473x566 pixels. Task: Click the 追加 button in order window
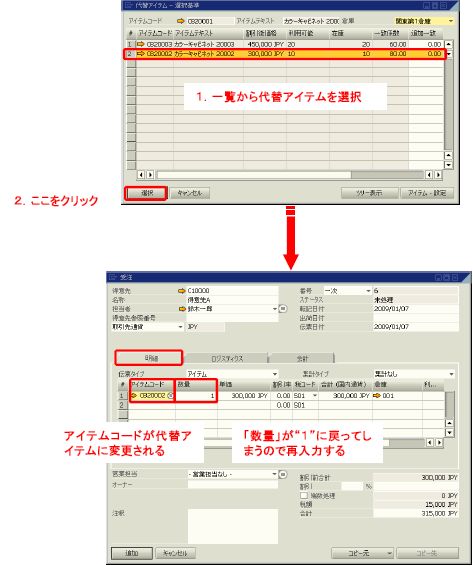point(132,553)
